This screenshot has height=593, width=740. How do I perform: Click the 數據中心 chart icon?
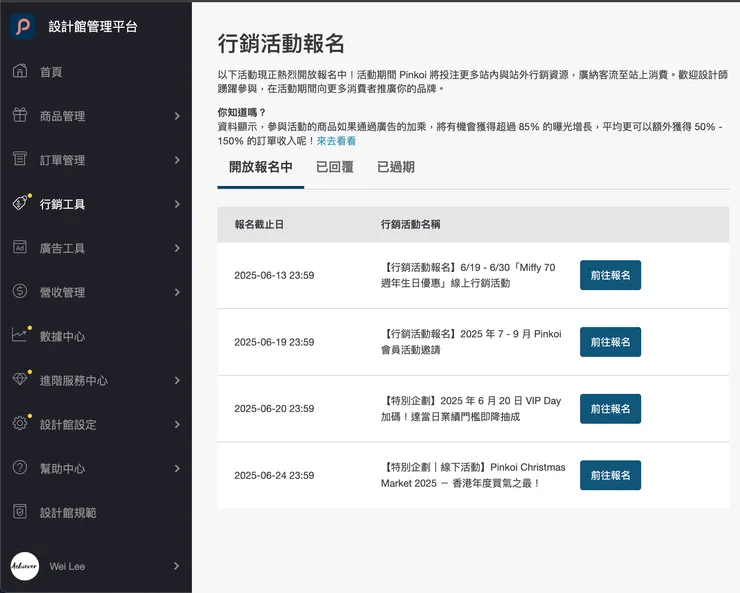[x=20, y=335]
